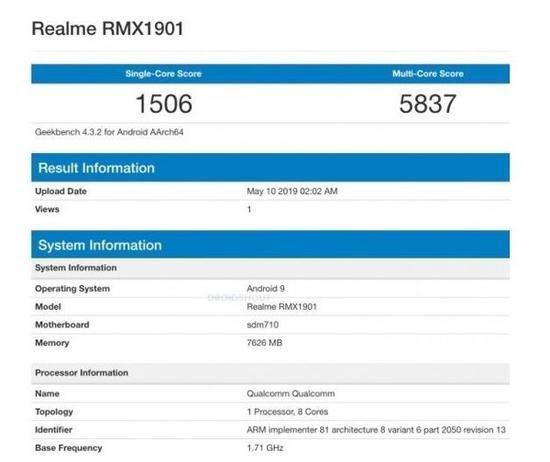Select the Views label
Image resolution: width=550 pixels, height=462 pixels.
coord(47,209)
